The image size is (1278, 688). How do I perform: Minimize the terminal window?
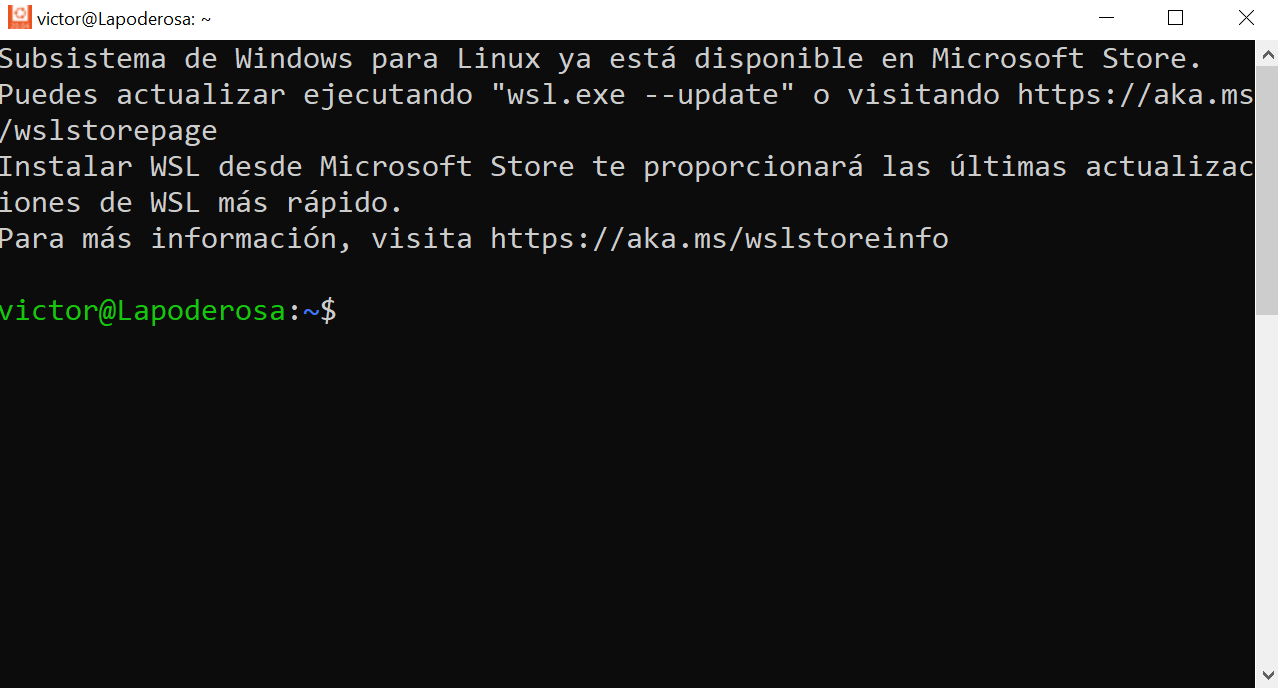1106,17
